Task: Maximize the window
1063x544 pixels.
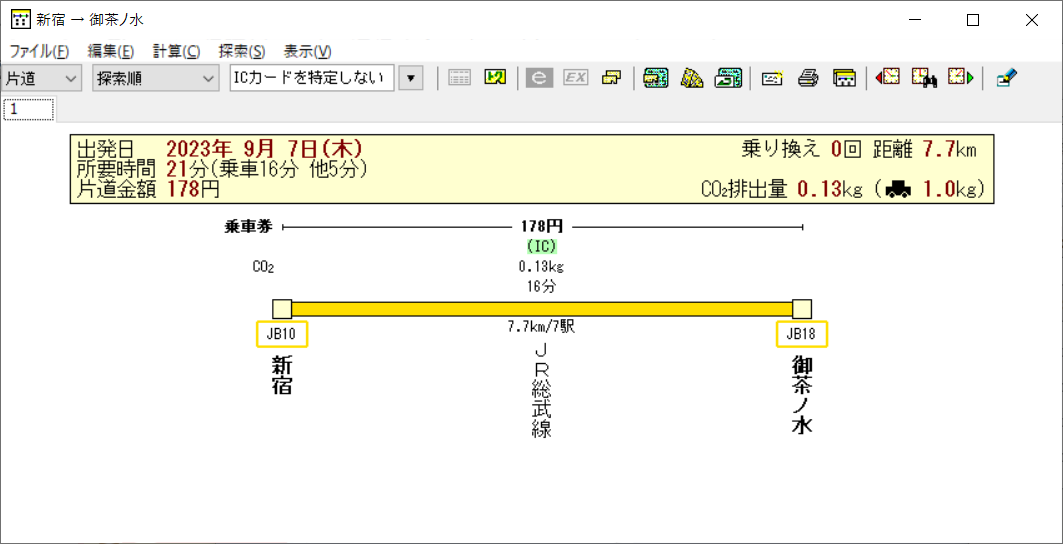Action: point(973,20)
